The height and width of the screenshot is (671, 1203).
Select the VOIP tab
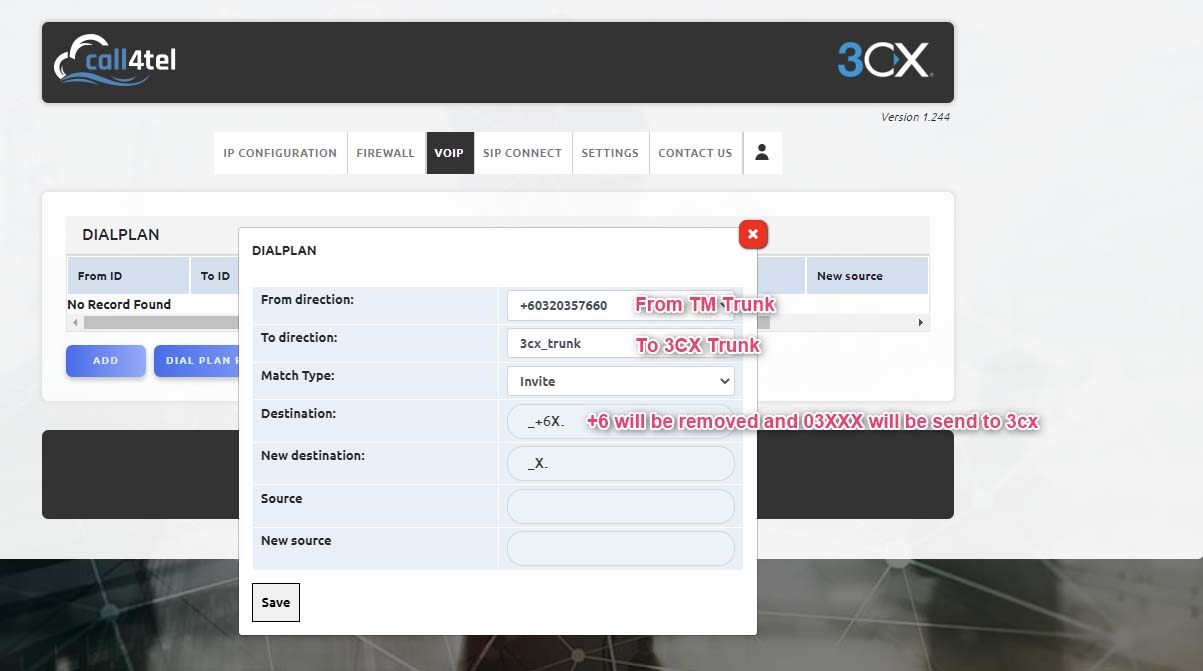click(x=449, y=153)
